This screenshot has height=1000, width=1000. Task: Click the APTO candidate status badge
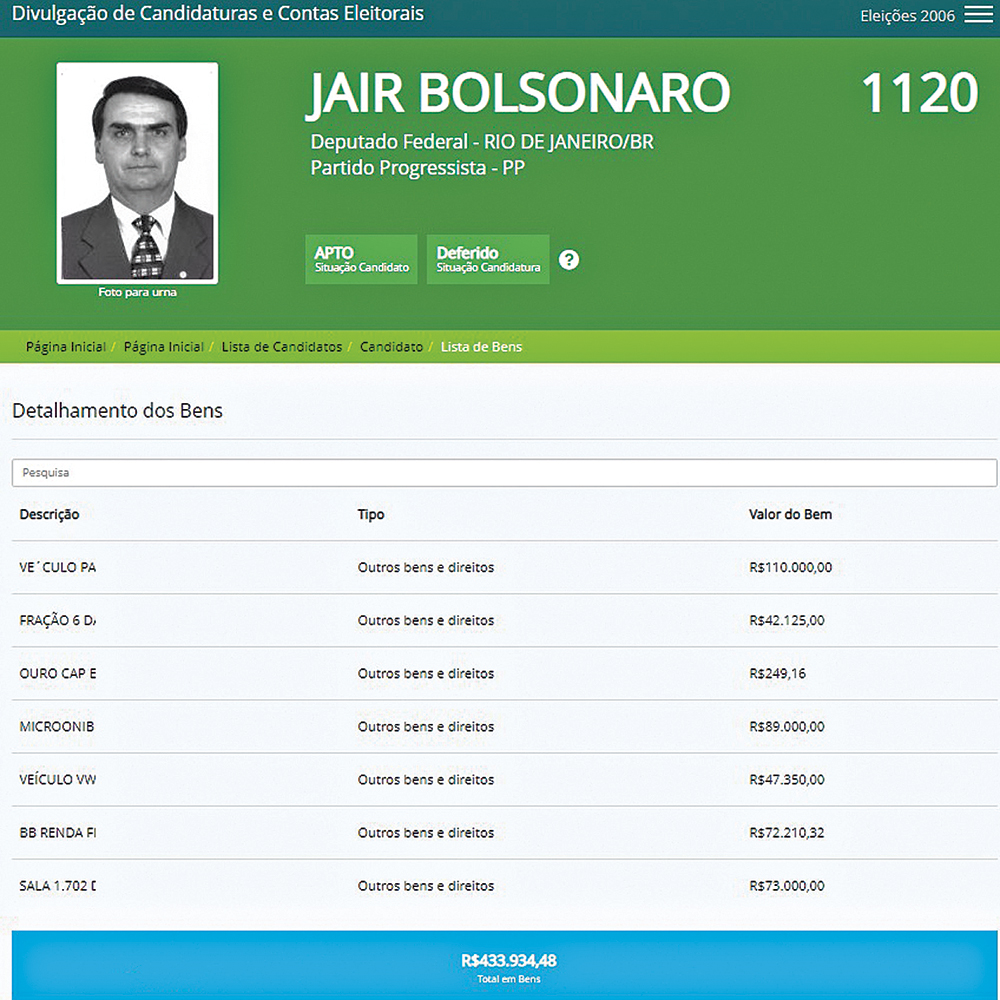(361, 259)
